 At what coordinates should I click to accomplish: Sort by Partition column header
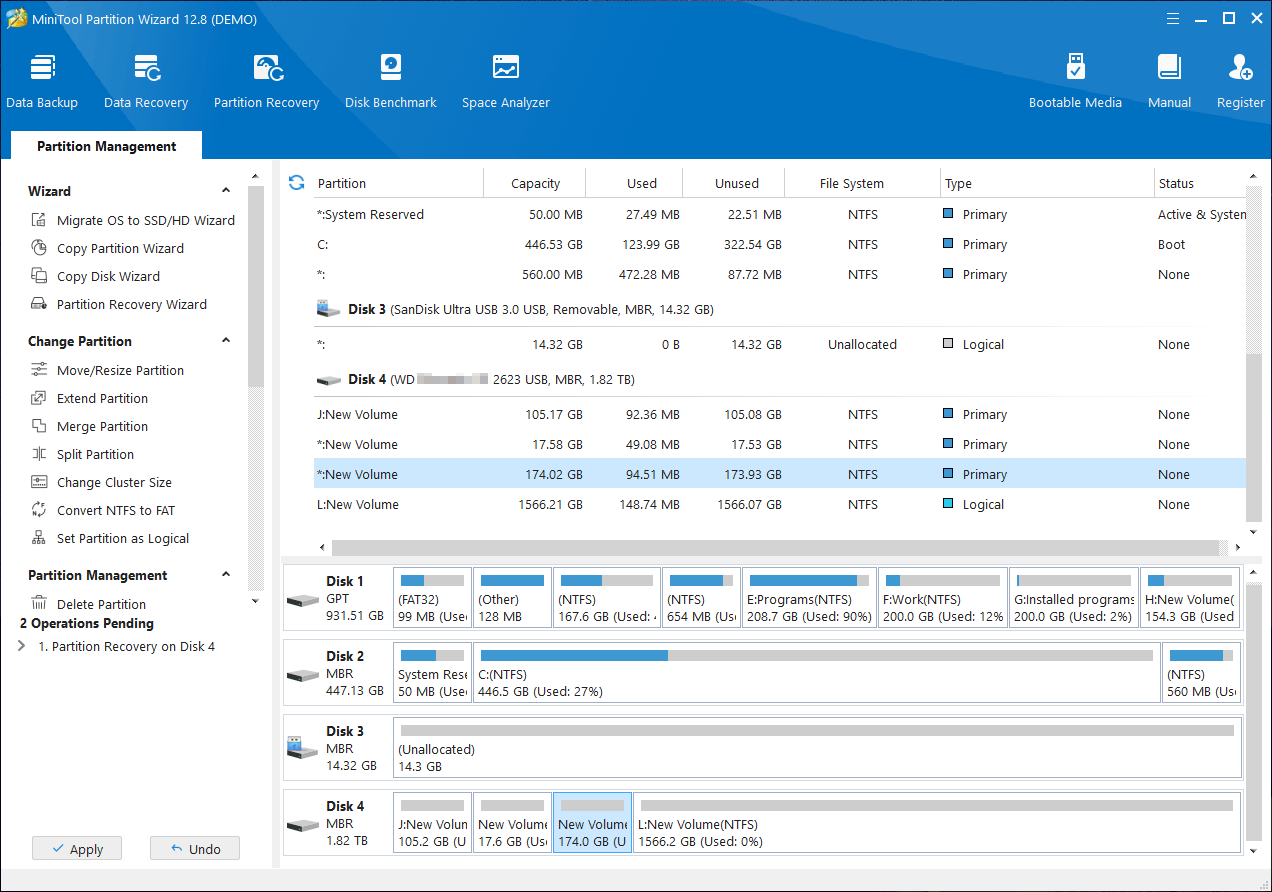coord(398,183)
